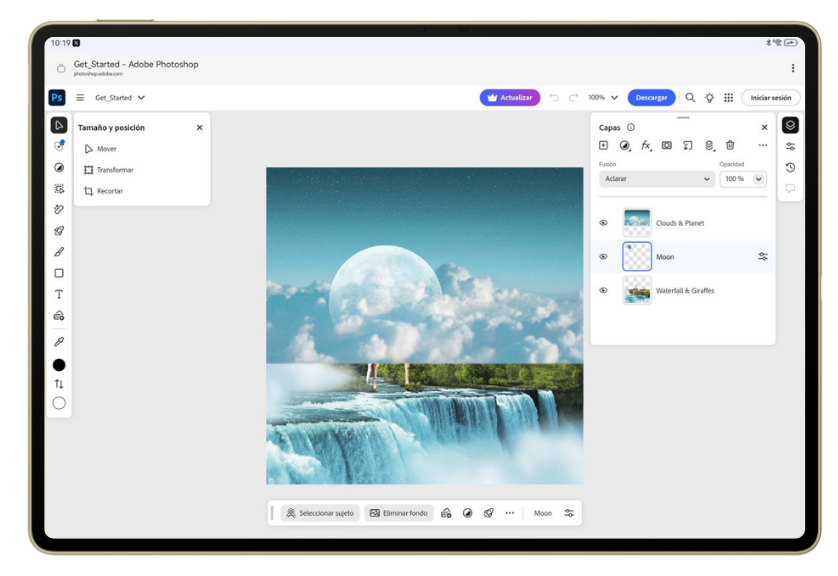This screenshot has width=838, height=576.
Task: Select the Rectangle shape tool
Action: click(59, 273)
